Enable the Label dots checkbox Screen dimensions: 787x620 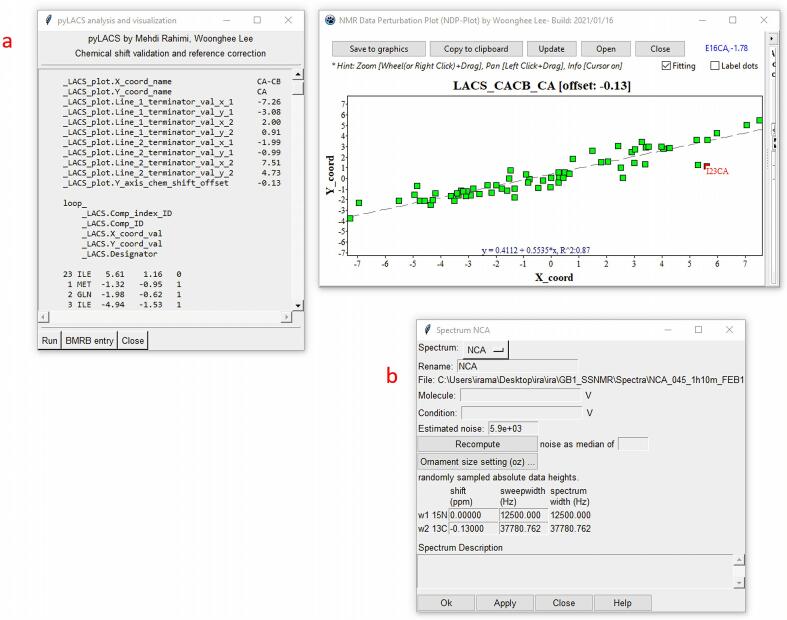715,66
